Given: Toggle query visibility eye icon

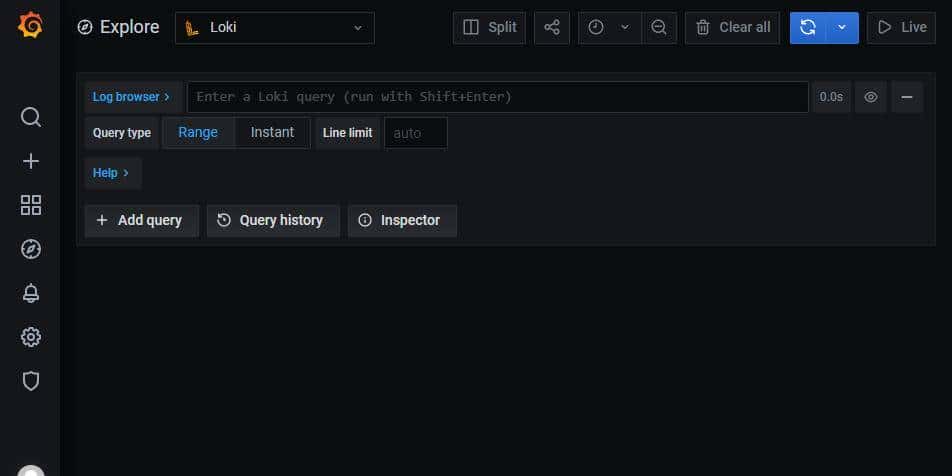Looking at the screenshot, I should (x=871, y=97).
